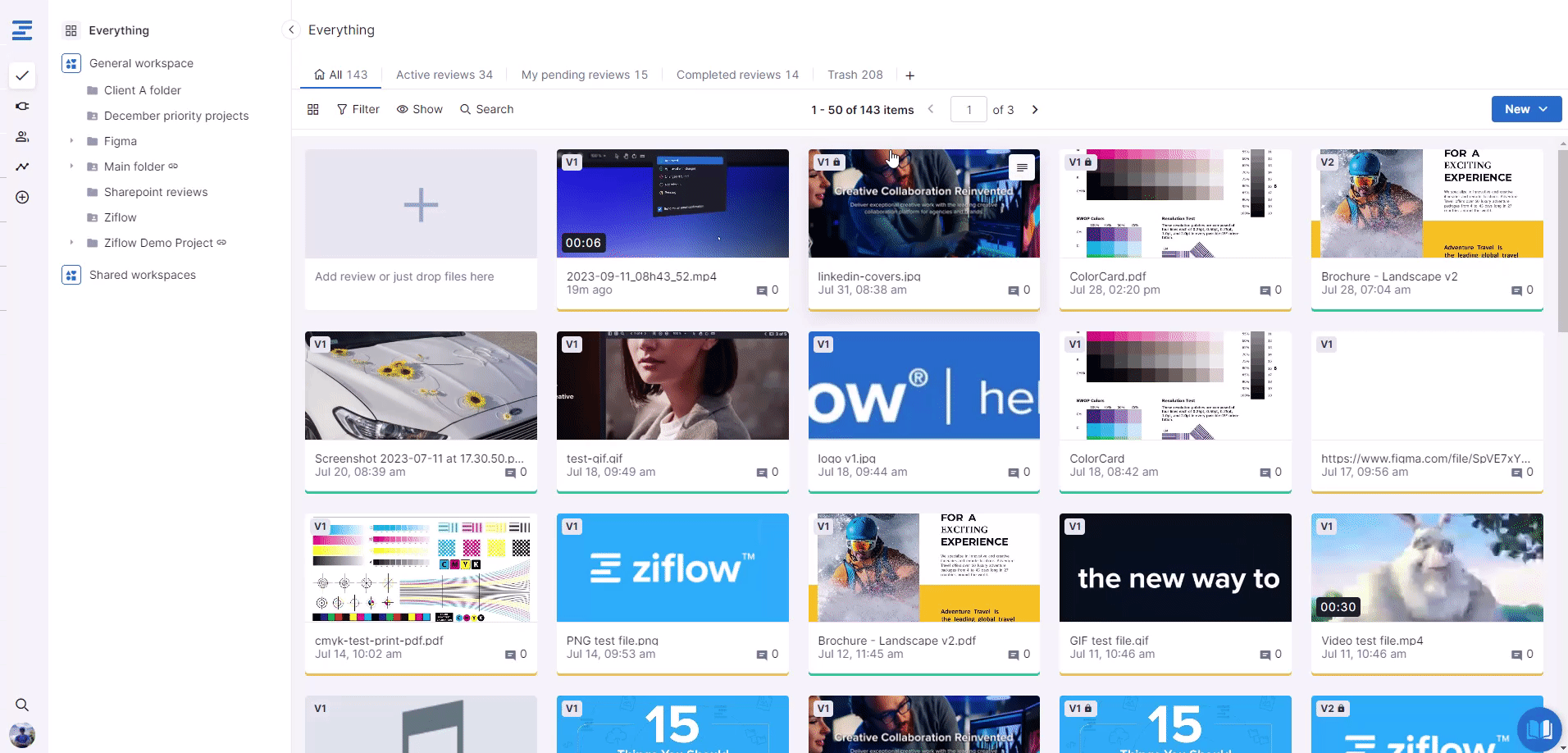Click the plus circle icon in left rail
Viewport: 1568px width, 753px height.
pyautogui.click(x=22, y=198)
